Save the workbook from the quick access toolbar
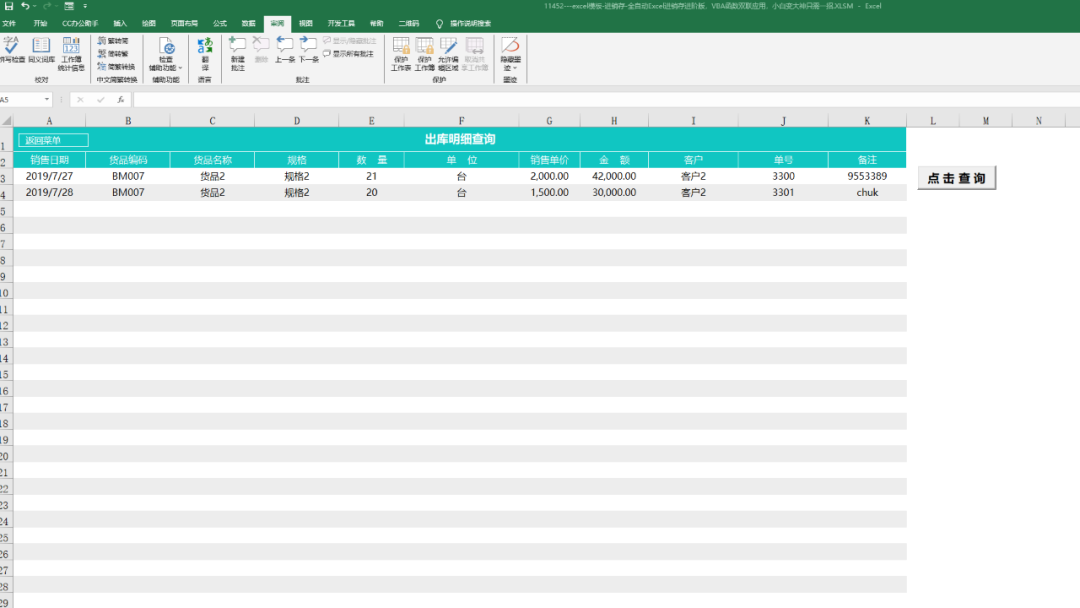 9,6
